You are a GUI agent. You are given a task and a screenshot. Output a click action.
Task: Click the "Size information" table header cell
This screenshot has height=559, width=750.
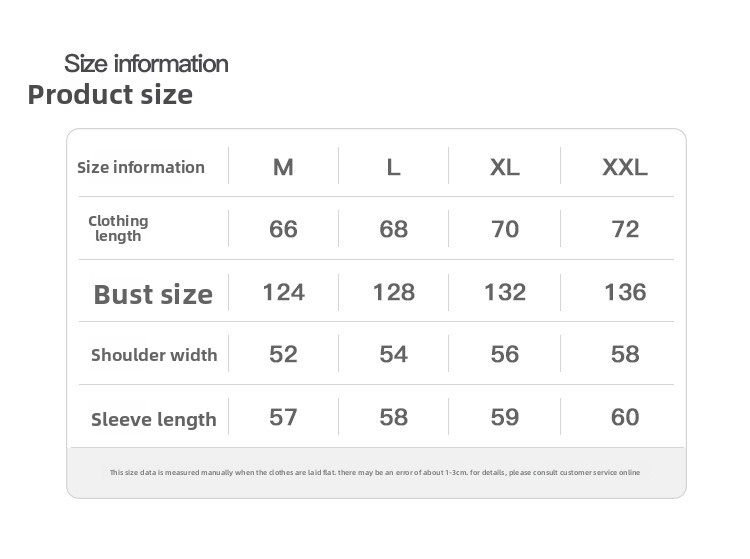[x=141, y=167]
